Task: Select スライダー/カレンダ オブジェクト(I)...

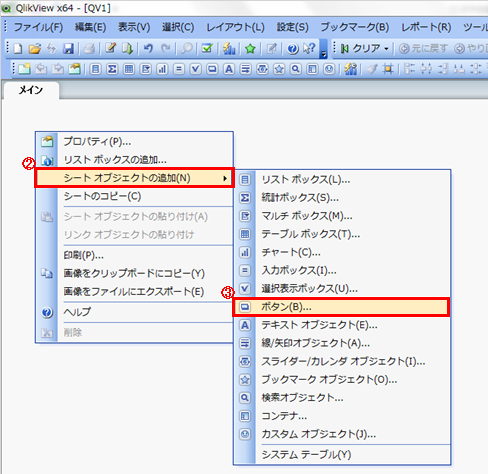Action: click(342, 361)
